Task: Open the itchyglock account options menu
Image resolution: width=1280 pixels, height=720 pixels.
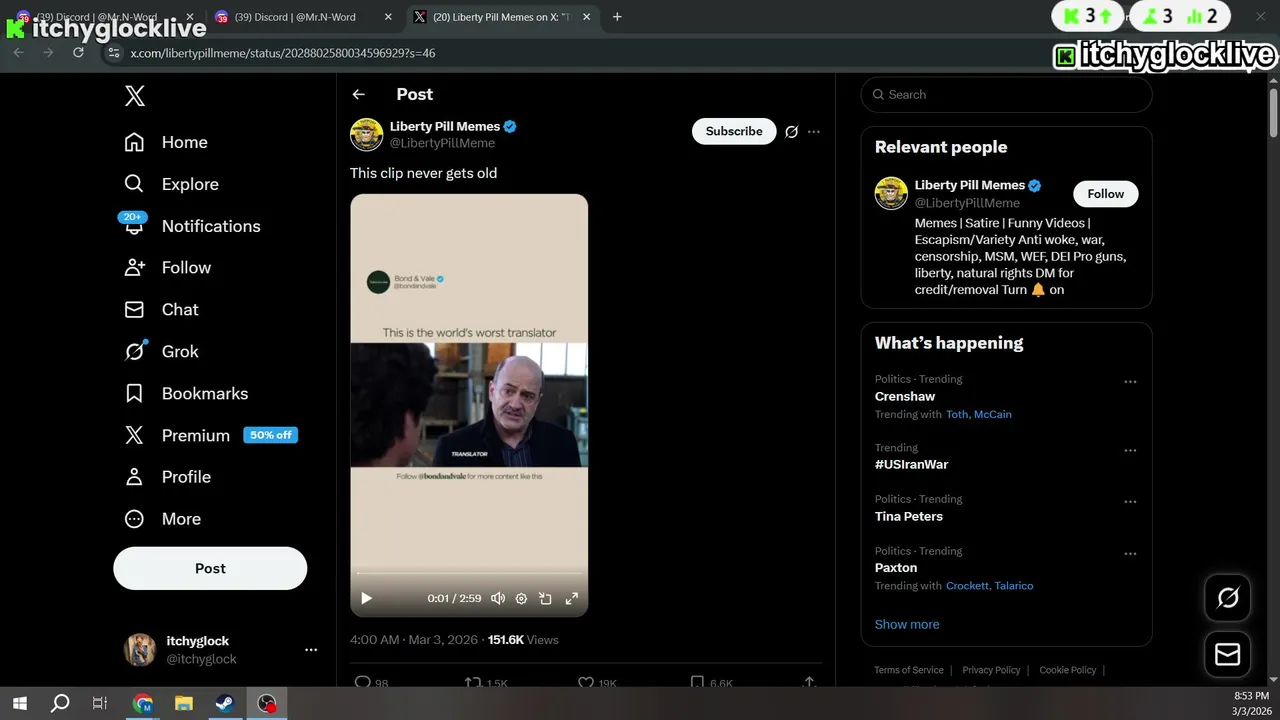Action: tap(311, 650)
